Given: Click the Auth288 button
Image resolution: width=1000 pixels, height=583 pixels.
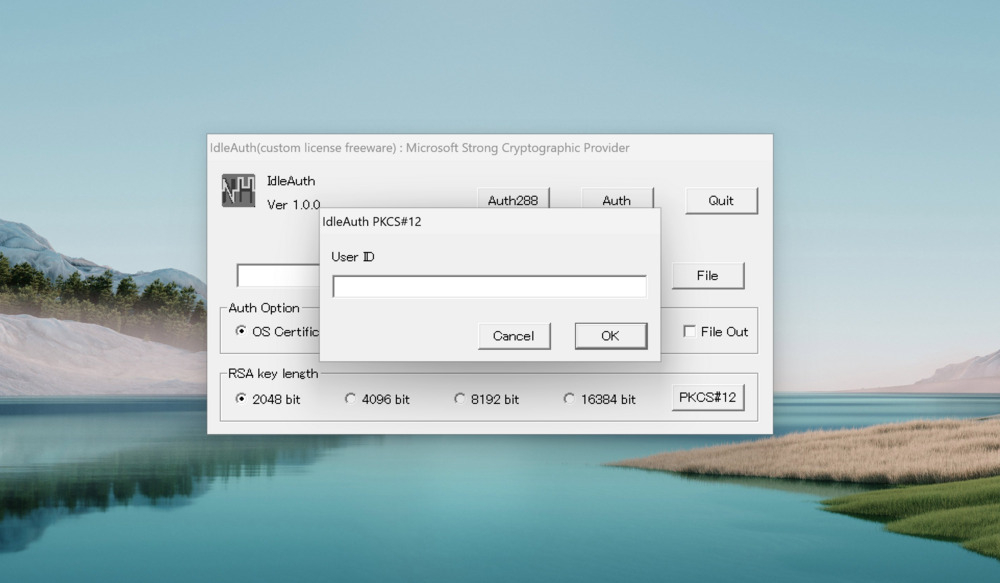Looking at the screenshot, I should pos(513,198).
